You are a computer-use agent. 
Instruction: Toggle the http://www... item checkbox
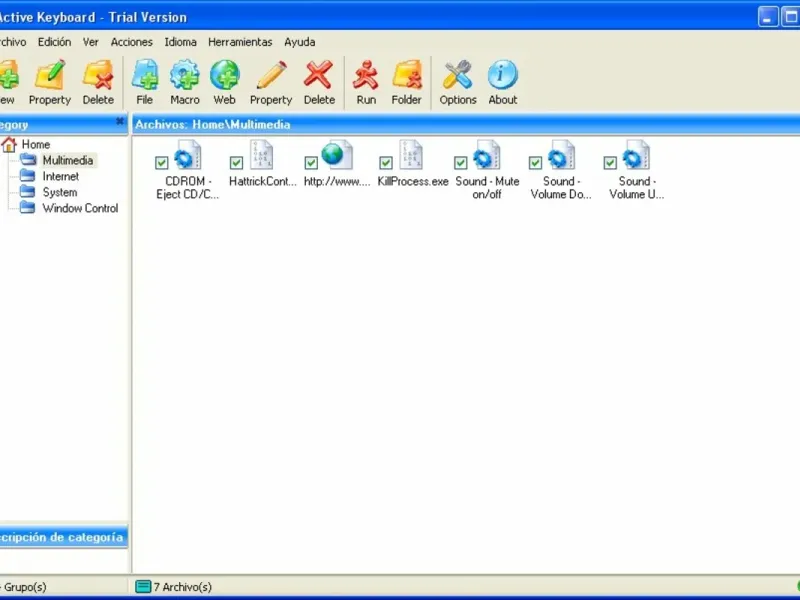311,163
